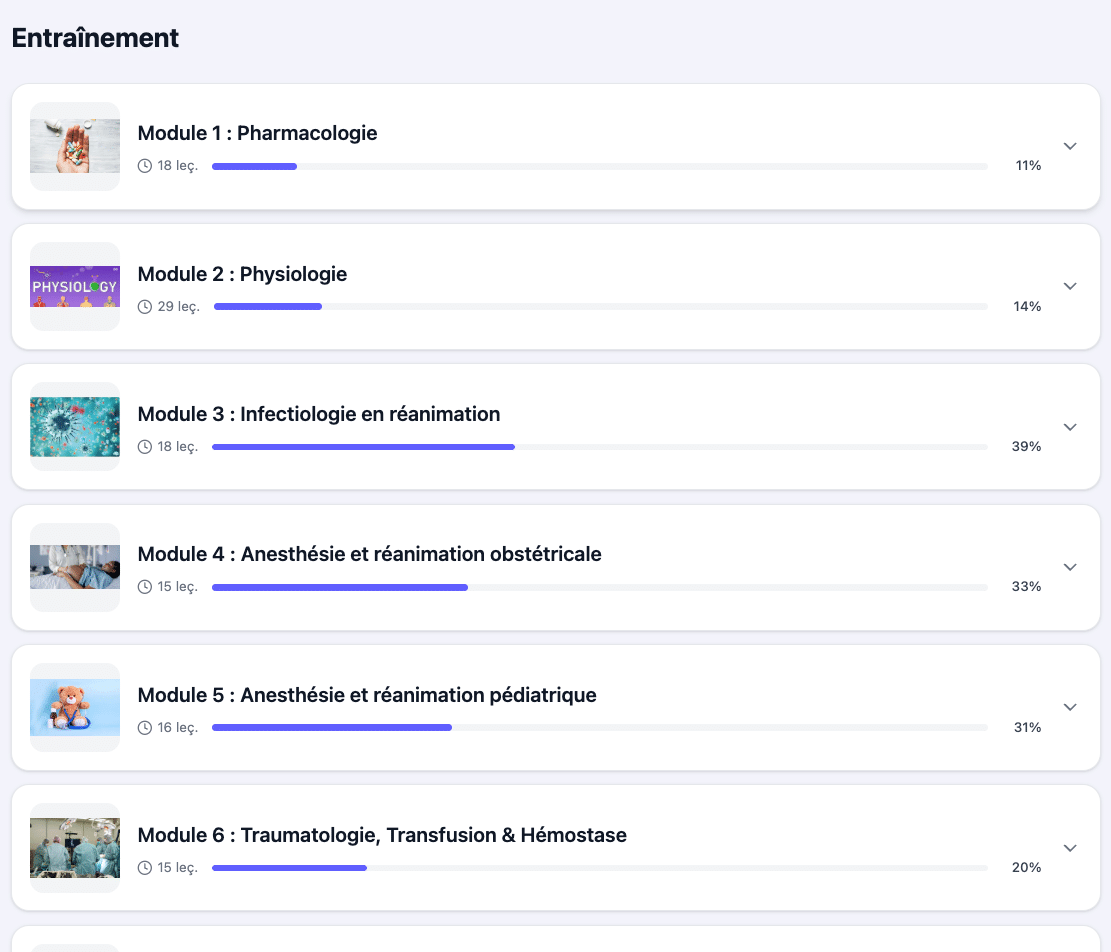Viewport: 1111px width, 952px height.
Task: Click the 14% progress value
Action: (x=1027, y=307)
